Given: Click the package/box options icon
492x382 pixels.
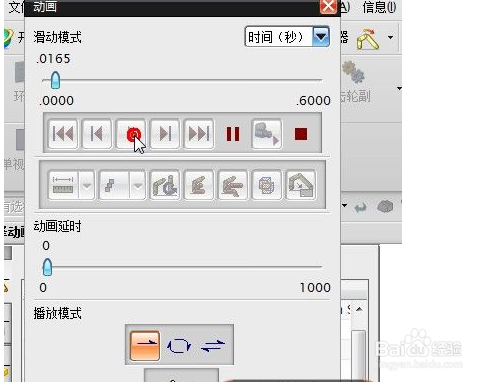Looking at the screenshot, I should point(267,185).
